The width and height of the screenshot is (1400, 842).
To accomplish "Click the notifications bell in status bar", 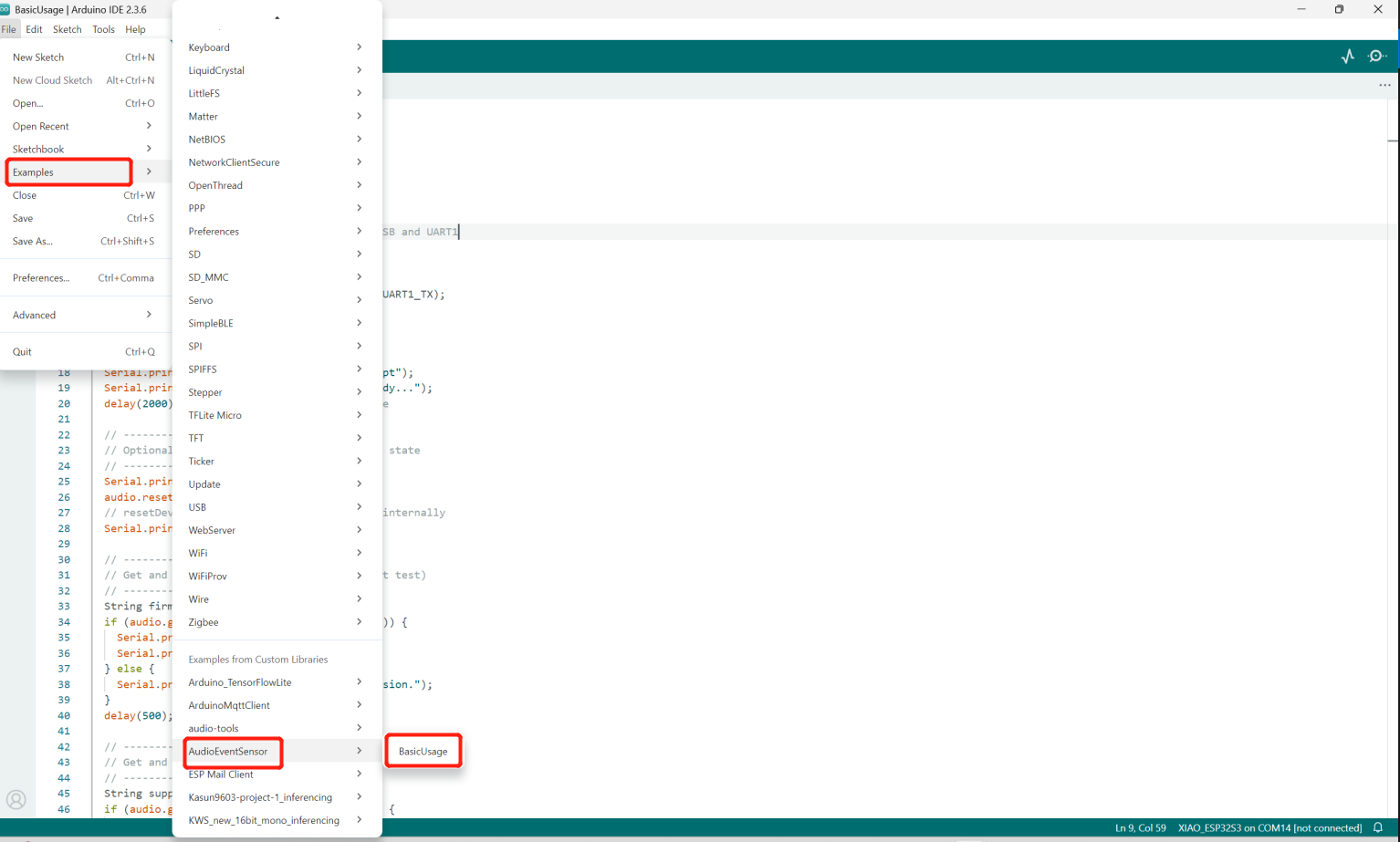I will (x=1378, y=828).
